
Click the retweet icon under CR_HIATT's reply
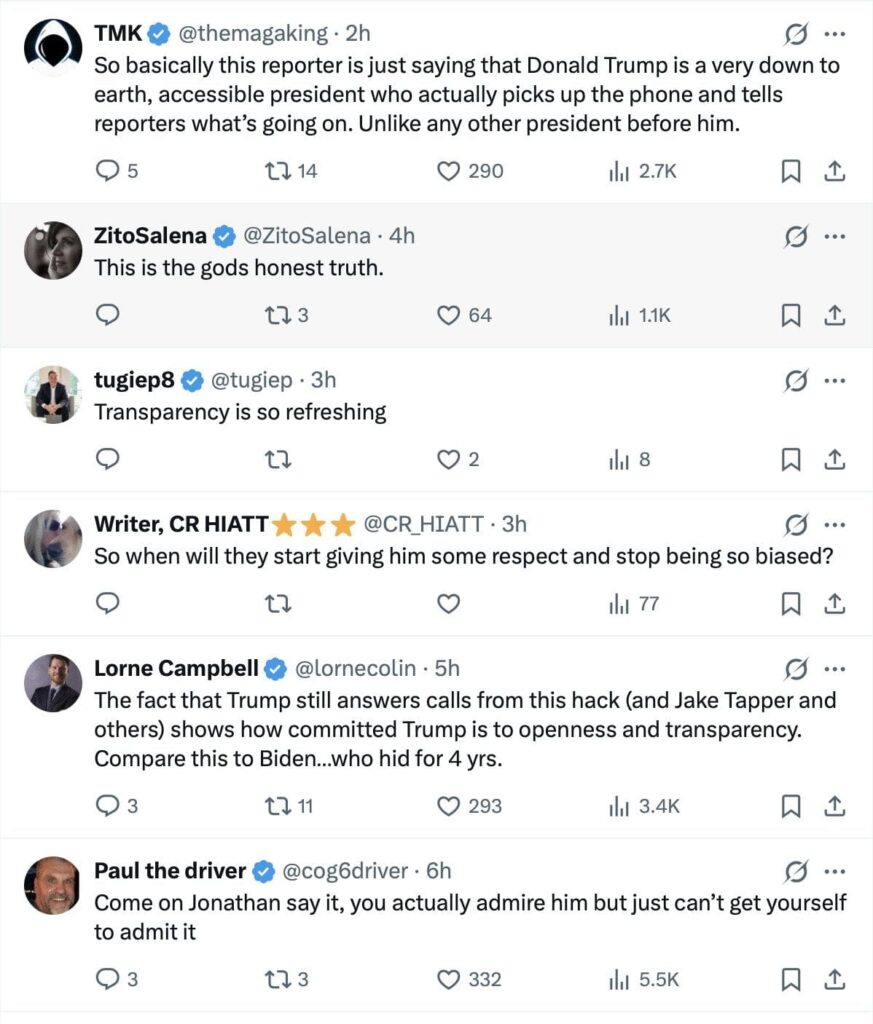(x=276, y=604)
